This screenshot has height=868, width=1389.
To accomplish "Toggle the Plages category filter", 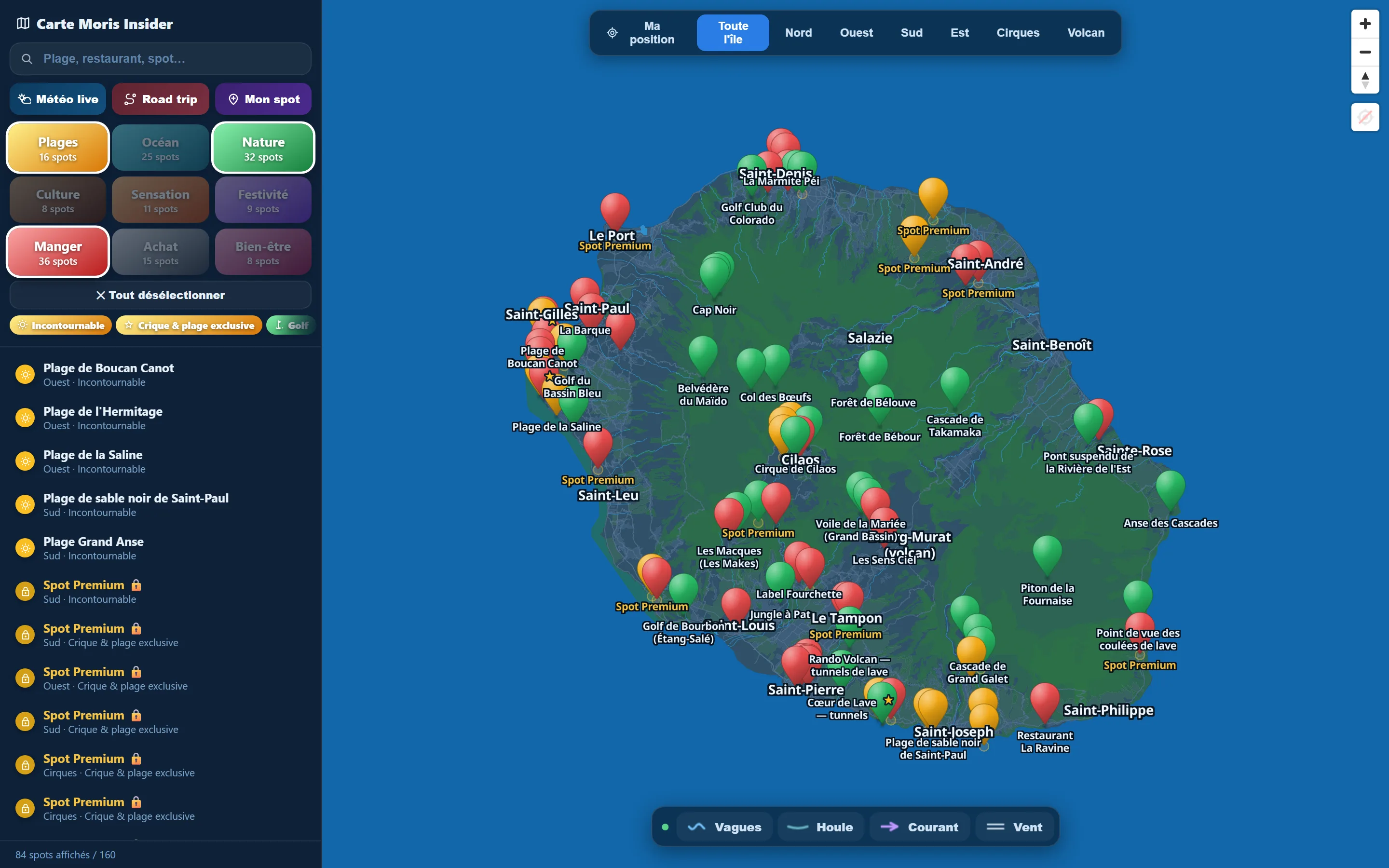I will coord(58,148).
